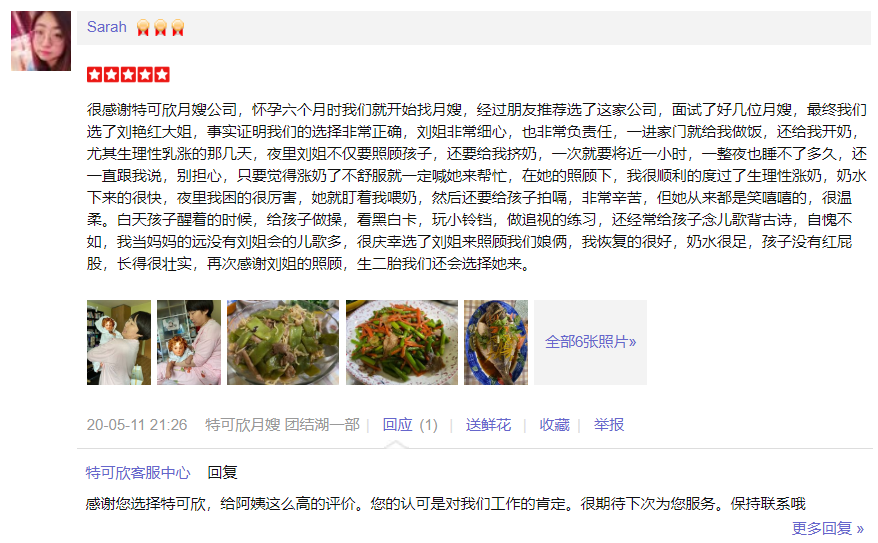This screenshot has width=878, height=543.
Task: Click the Sarah username link
Action: 106,27
